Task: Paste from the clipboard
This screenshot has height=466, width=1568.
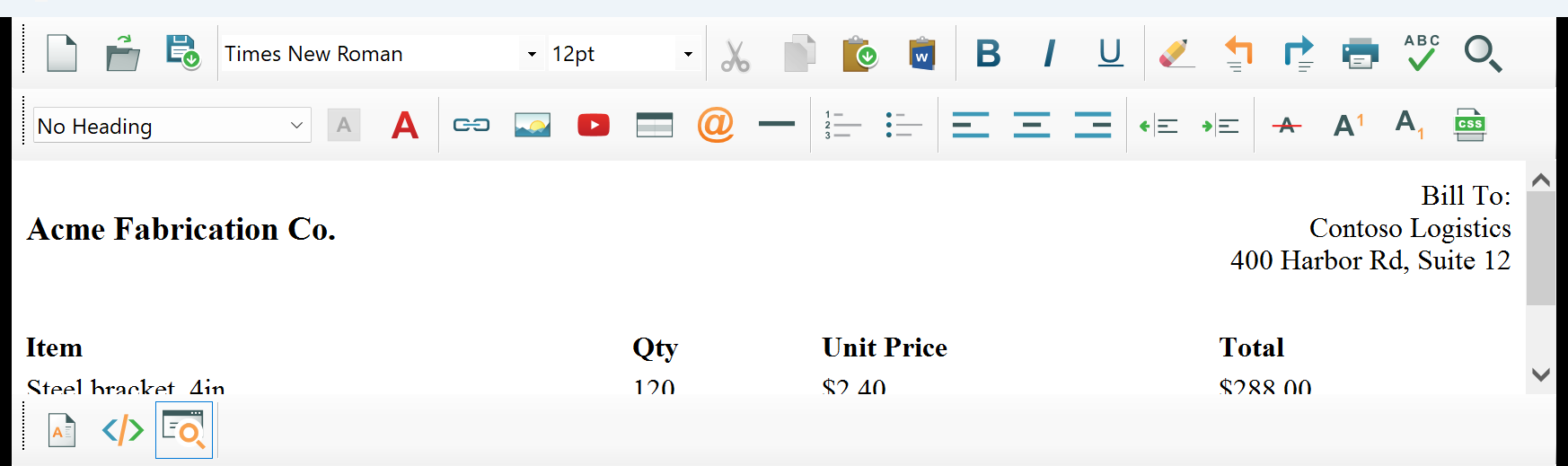Action: tap(859, 54)
